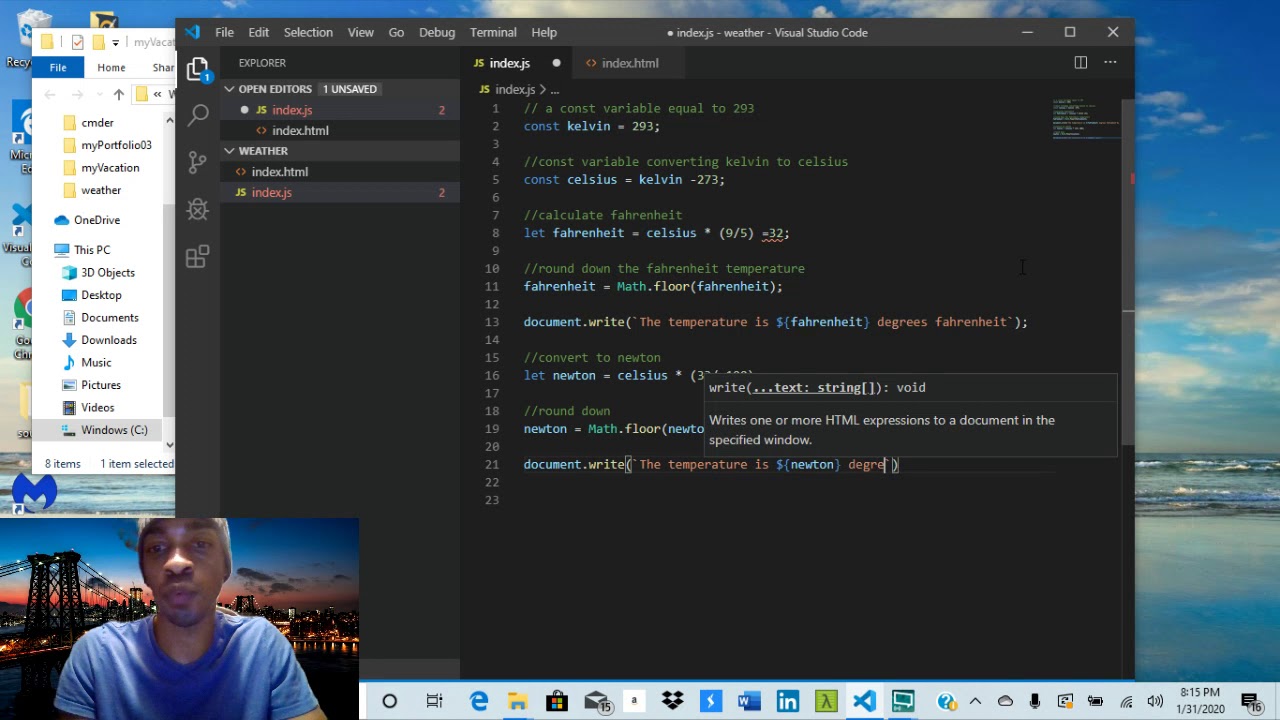Image resolution: width=1280 pixels, height=720 pixels.
Task: Switch to the index.html editor tab
Action: pos(629,63)
